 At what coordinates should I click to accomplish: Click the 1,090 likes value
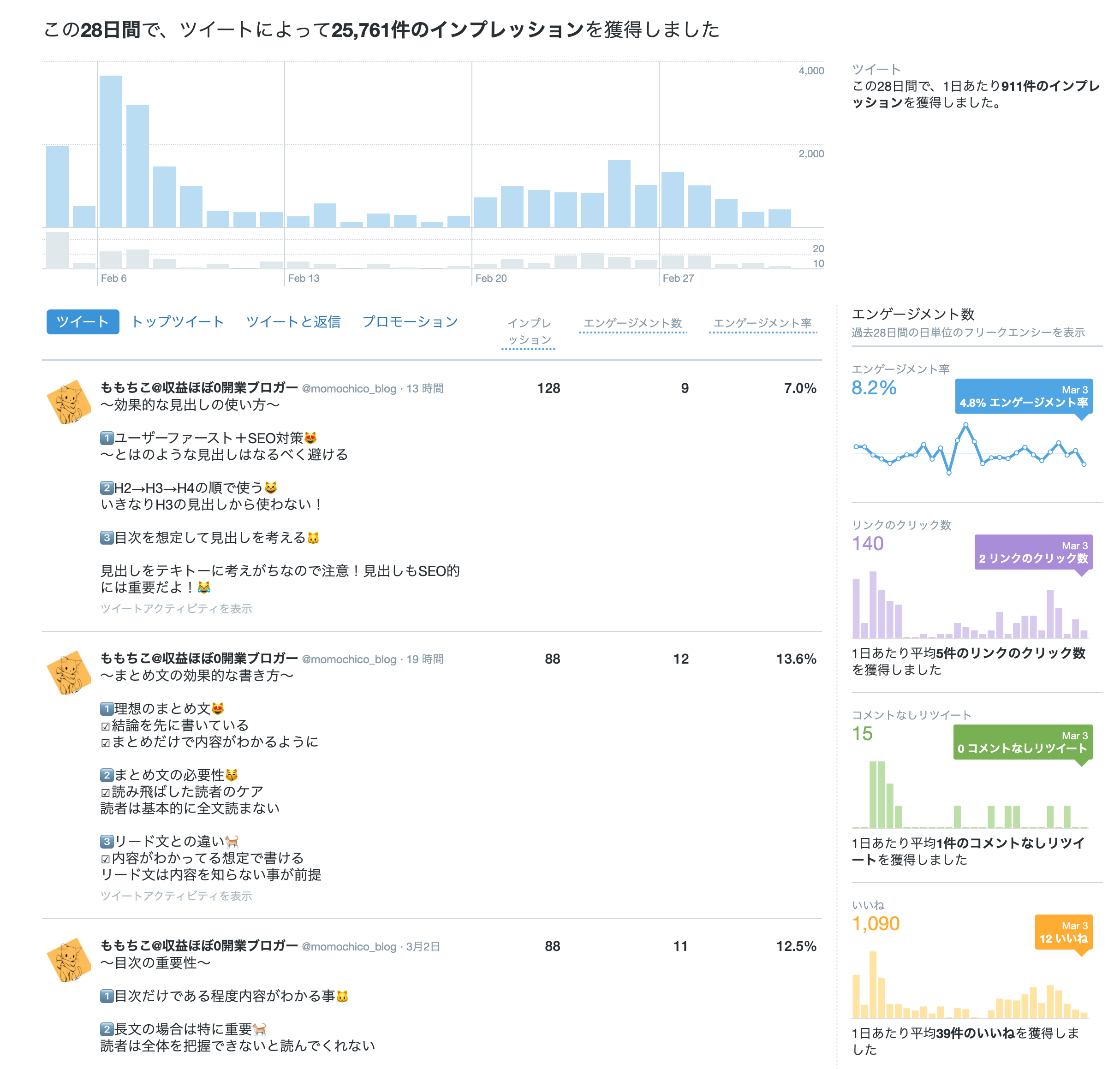(876, 924)
